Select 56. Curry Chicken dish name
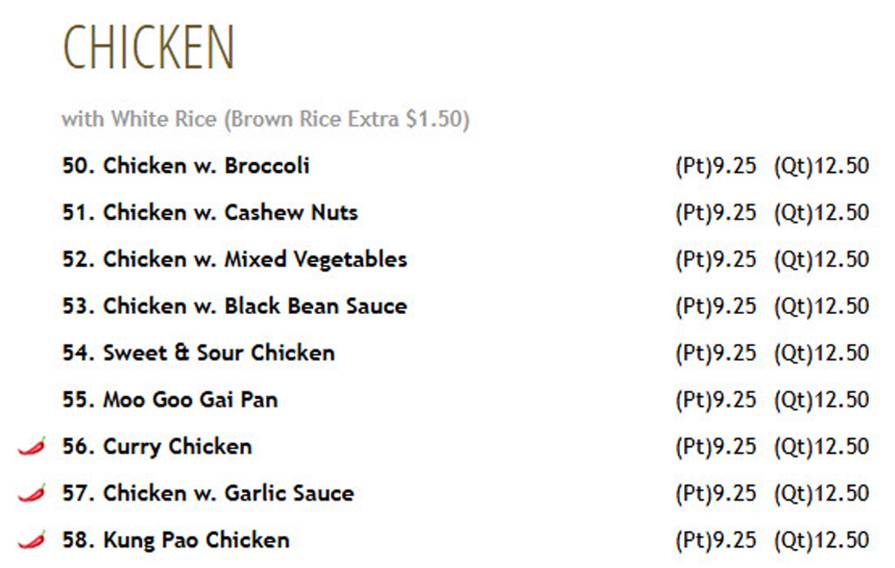 (x=157, y=447)
